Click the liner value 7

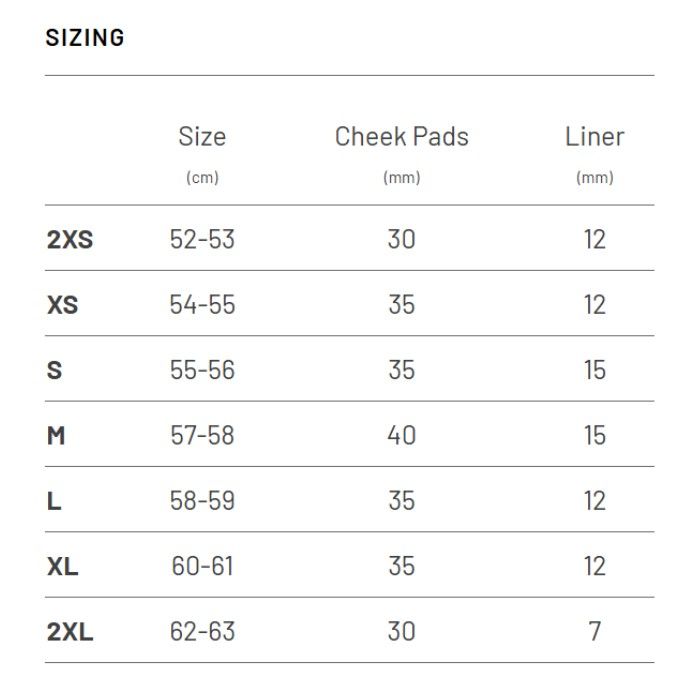click(x=595, y=632)
